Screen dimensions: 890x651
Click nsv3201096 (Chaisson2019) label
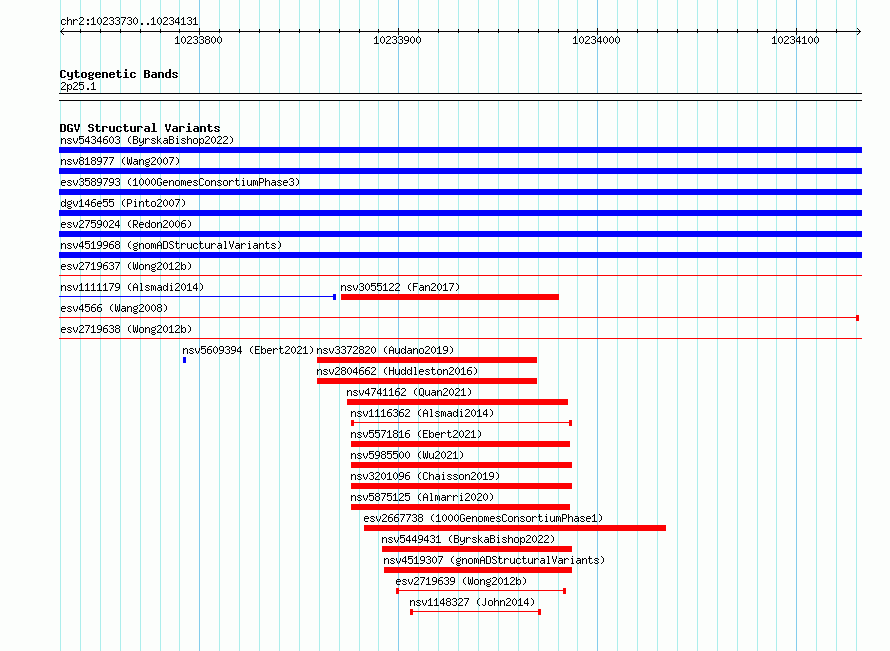click(425, 476)
